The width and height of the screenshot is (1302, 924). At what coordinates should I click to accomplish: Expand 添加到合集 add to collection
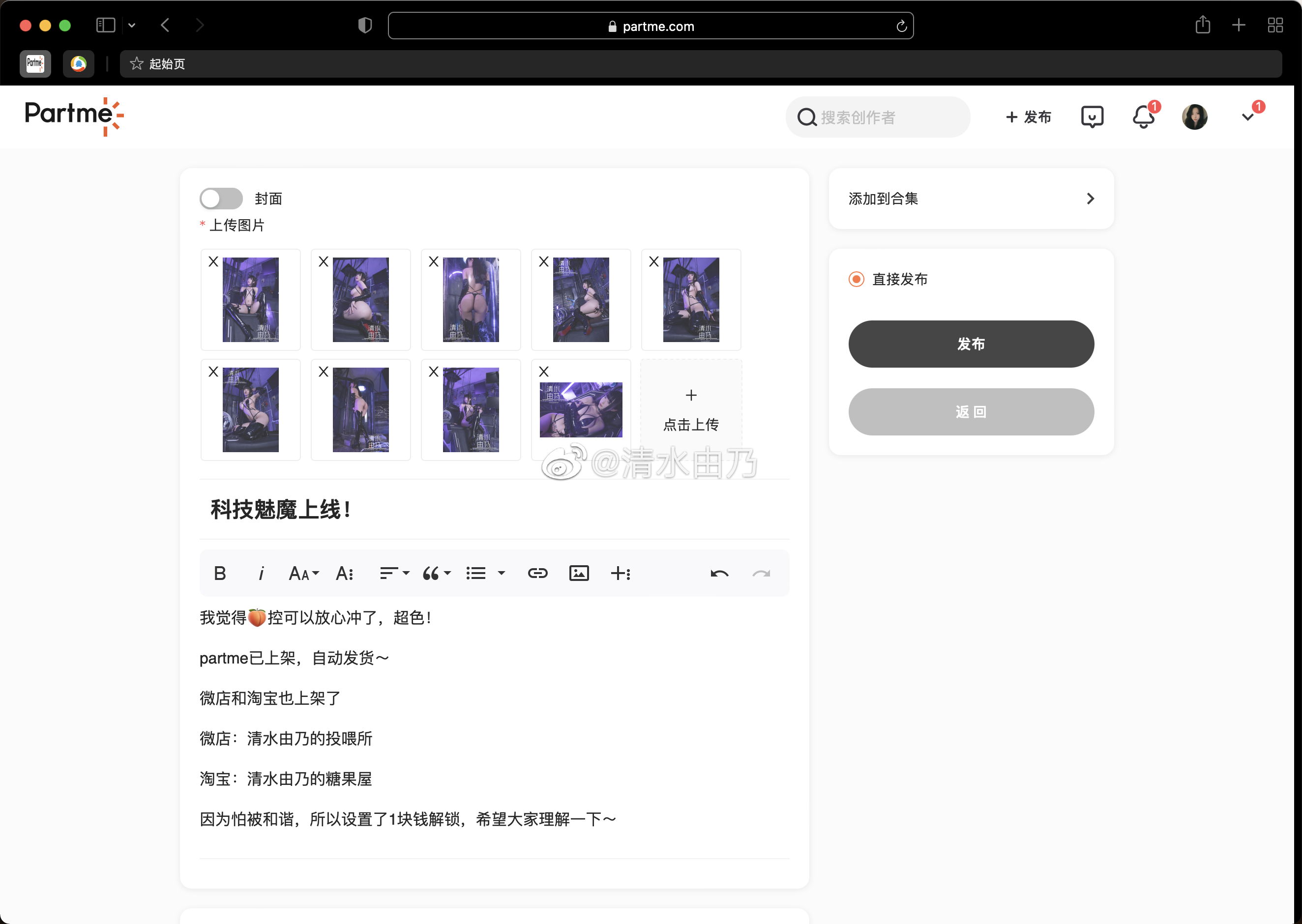click(x=971, y=199)
